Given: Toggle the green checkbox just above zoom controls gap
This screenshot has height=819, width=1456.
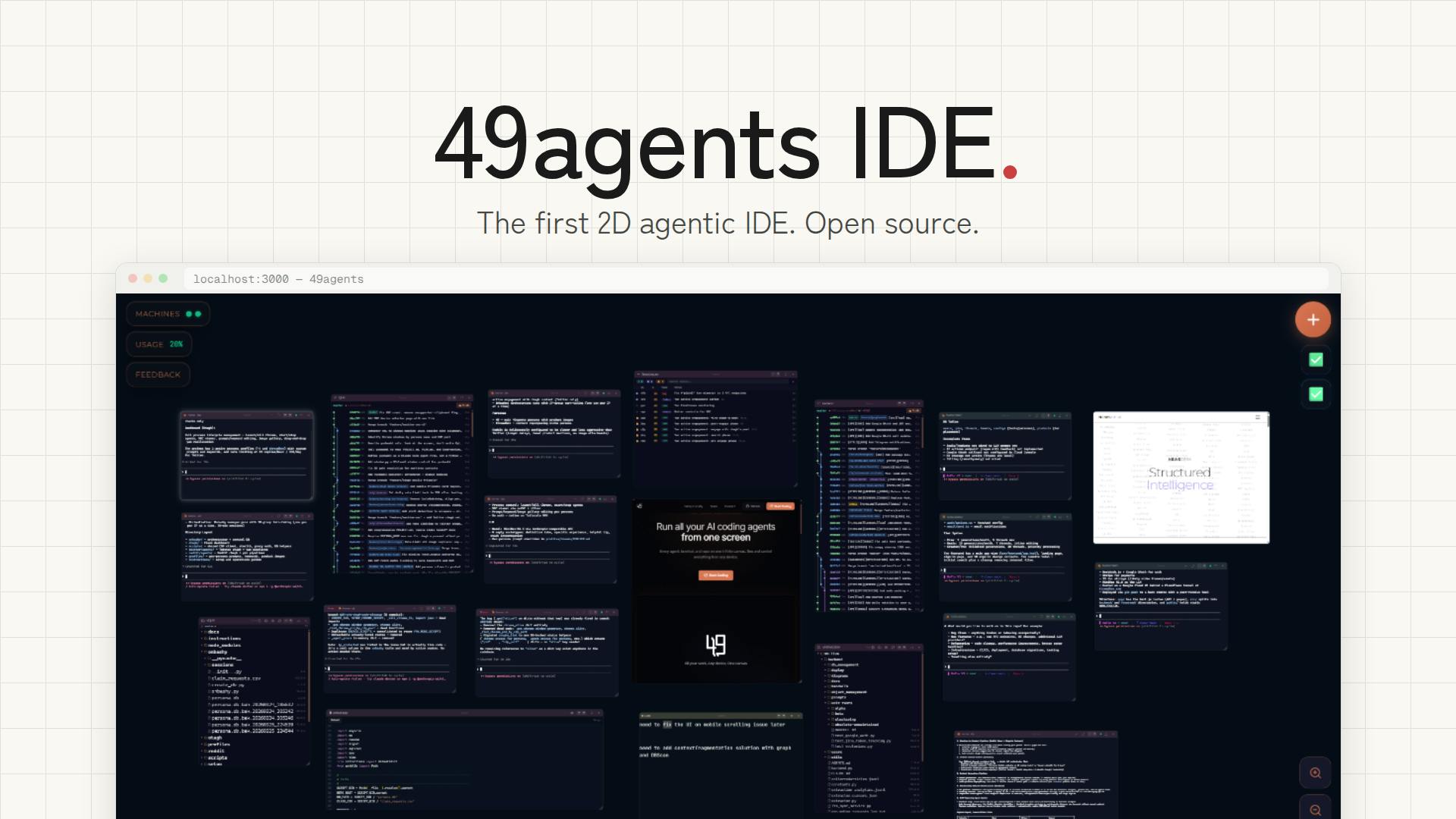Looking at the screenshot, I should [1316, 394].
